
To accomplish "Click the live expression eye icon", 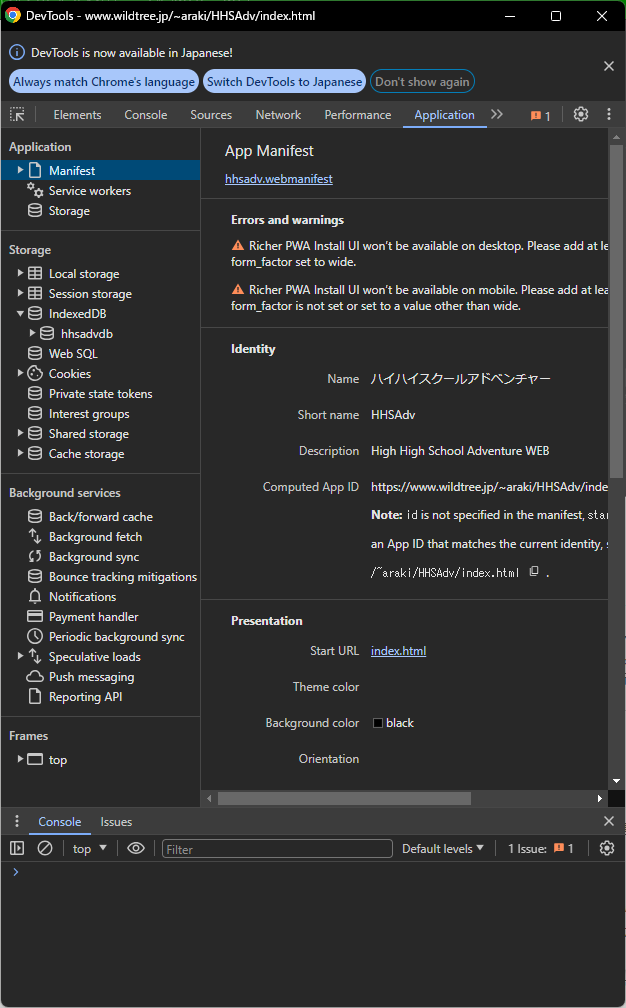I will (x=136, y=848).
